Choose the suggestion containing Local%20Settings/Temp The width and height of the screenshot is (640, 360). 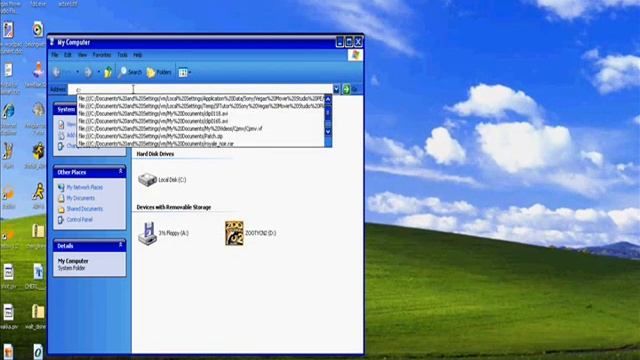pos(201,106)
